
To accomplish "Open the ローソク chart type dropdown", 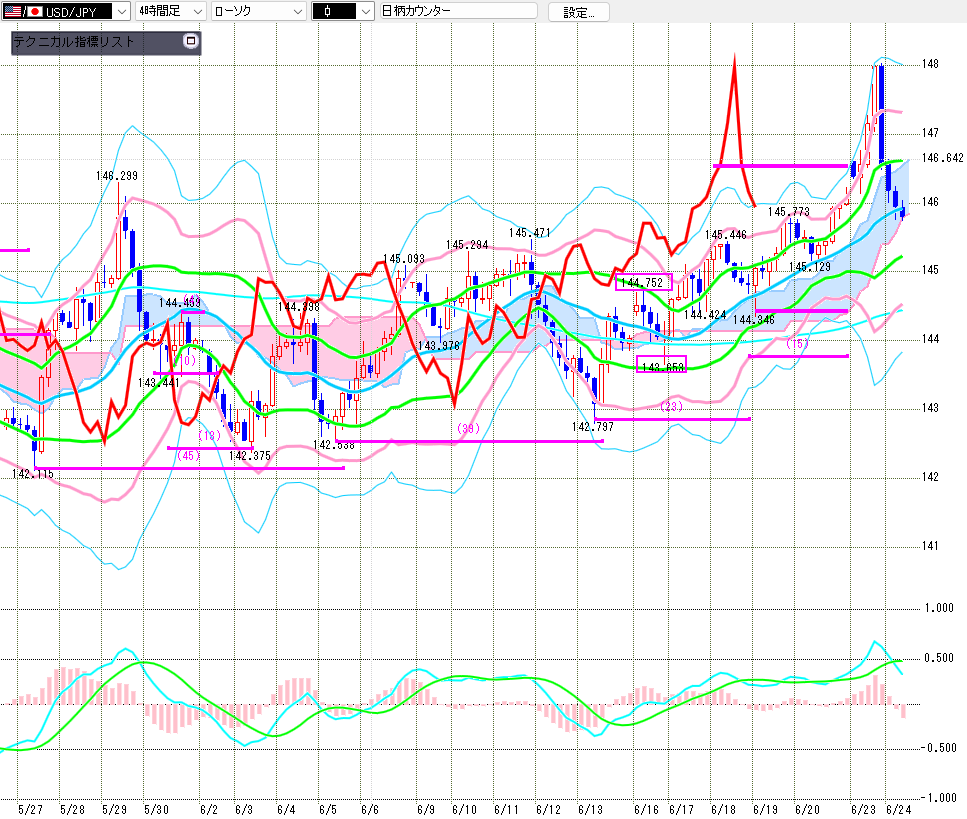I will point(258,11).
